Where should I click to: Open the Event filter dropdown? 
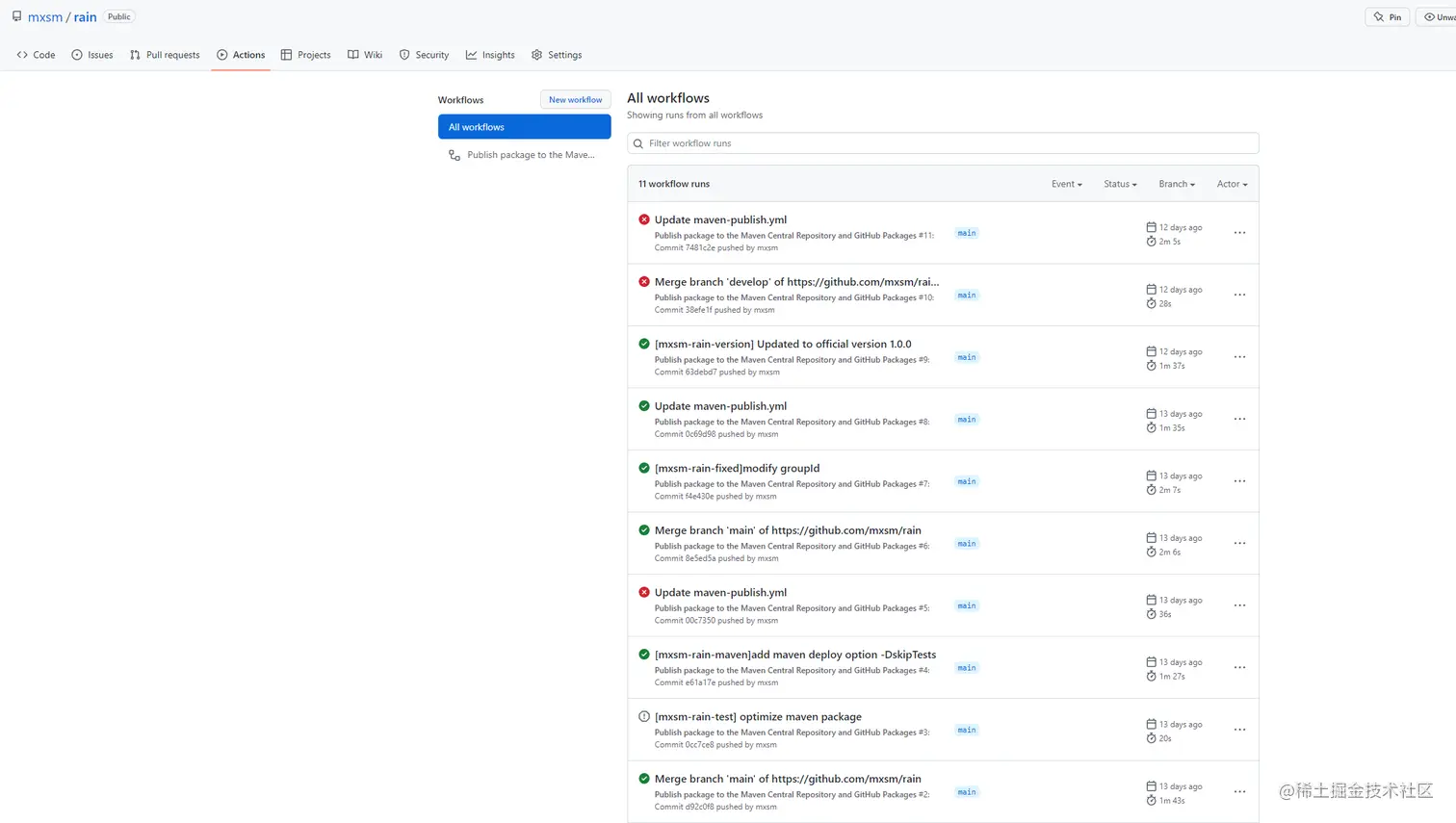point(1067,184)
